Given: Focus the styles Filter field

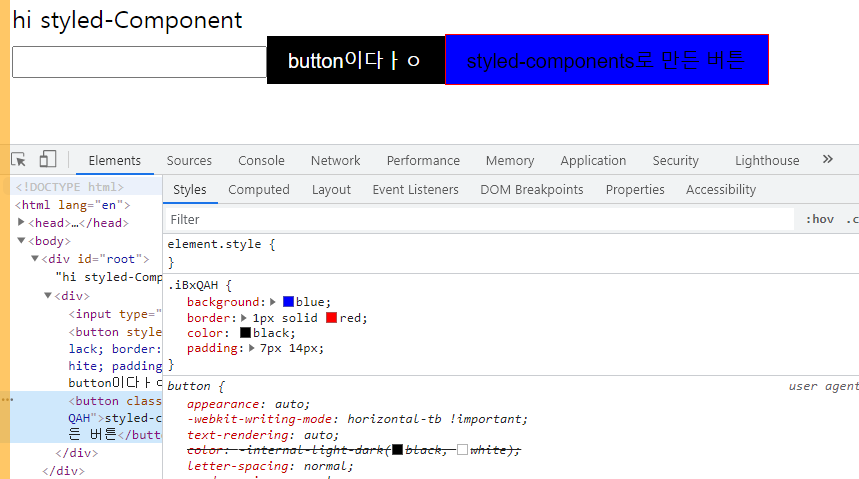Looking at the screenshot, I should pyautogui.click(x=479, y=219).
